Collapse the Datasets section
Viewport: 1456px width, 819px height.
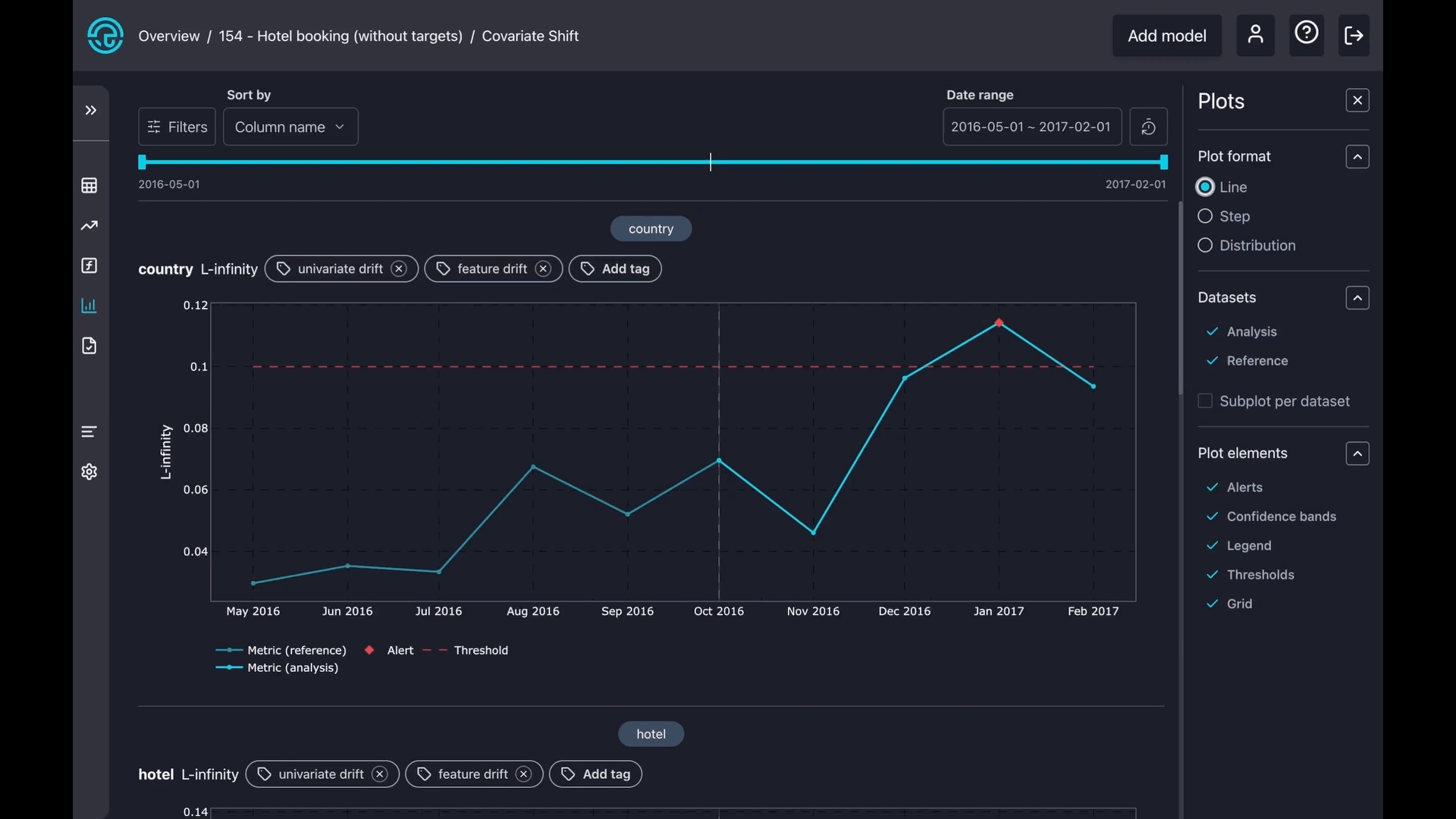[1357, 298]
